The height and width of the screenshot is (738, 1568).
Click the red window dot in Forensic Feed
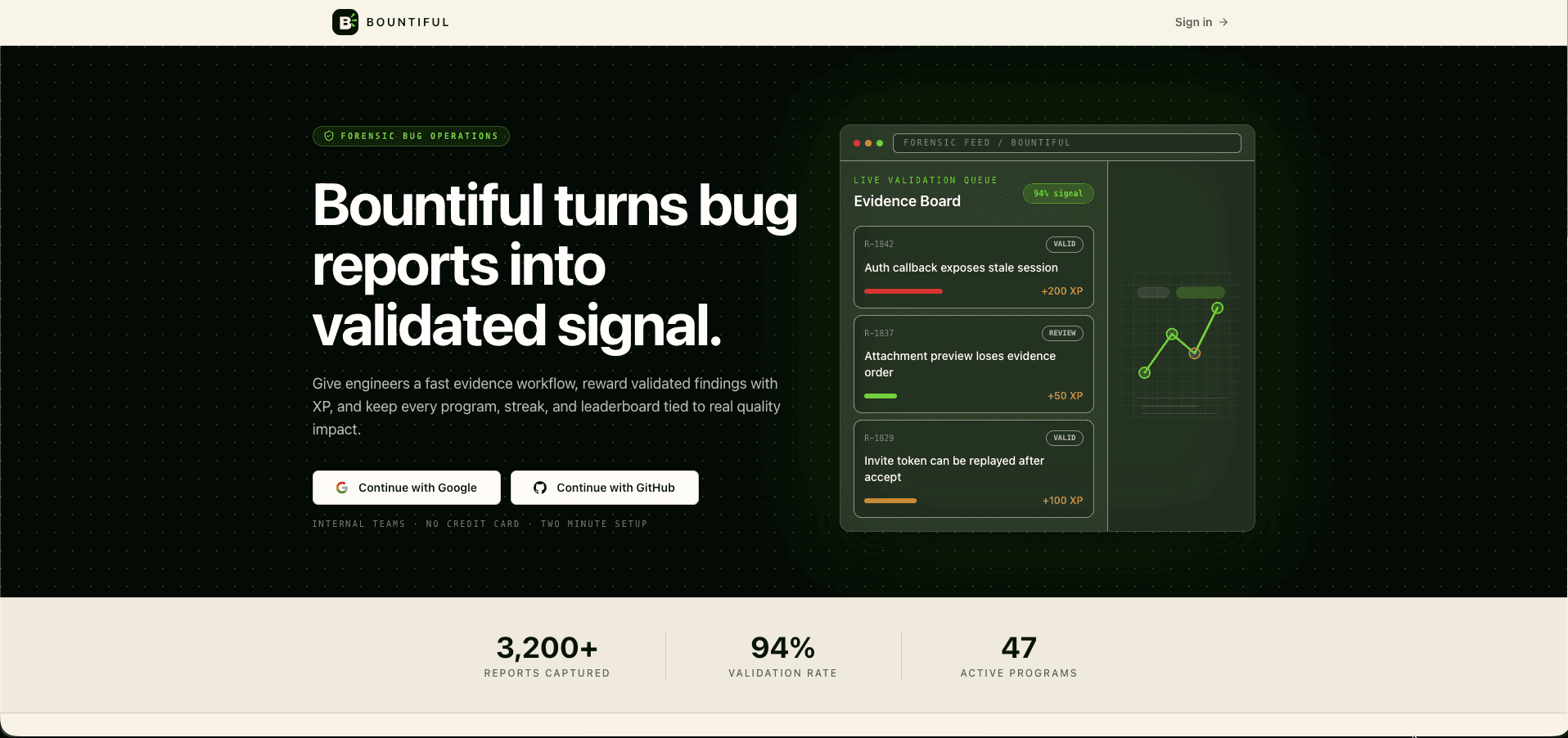click(x=857, y=143)
